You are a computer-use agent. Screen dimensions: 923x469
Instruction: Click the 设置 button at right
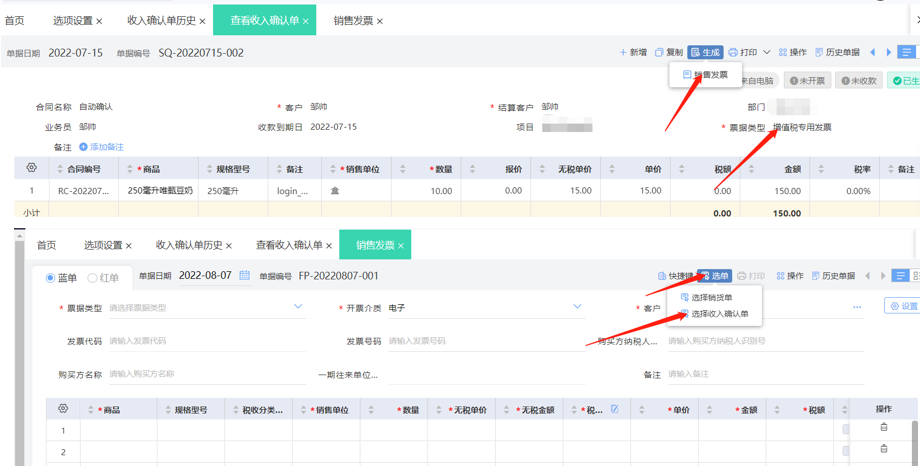coord(901,306)
